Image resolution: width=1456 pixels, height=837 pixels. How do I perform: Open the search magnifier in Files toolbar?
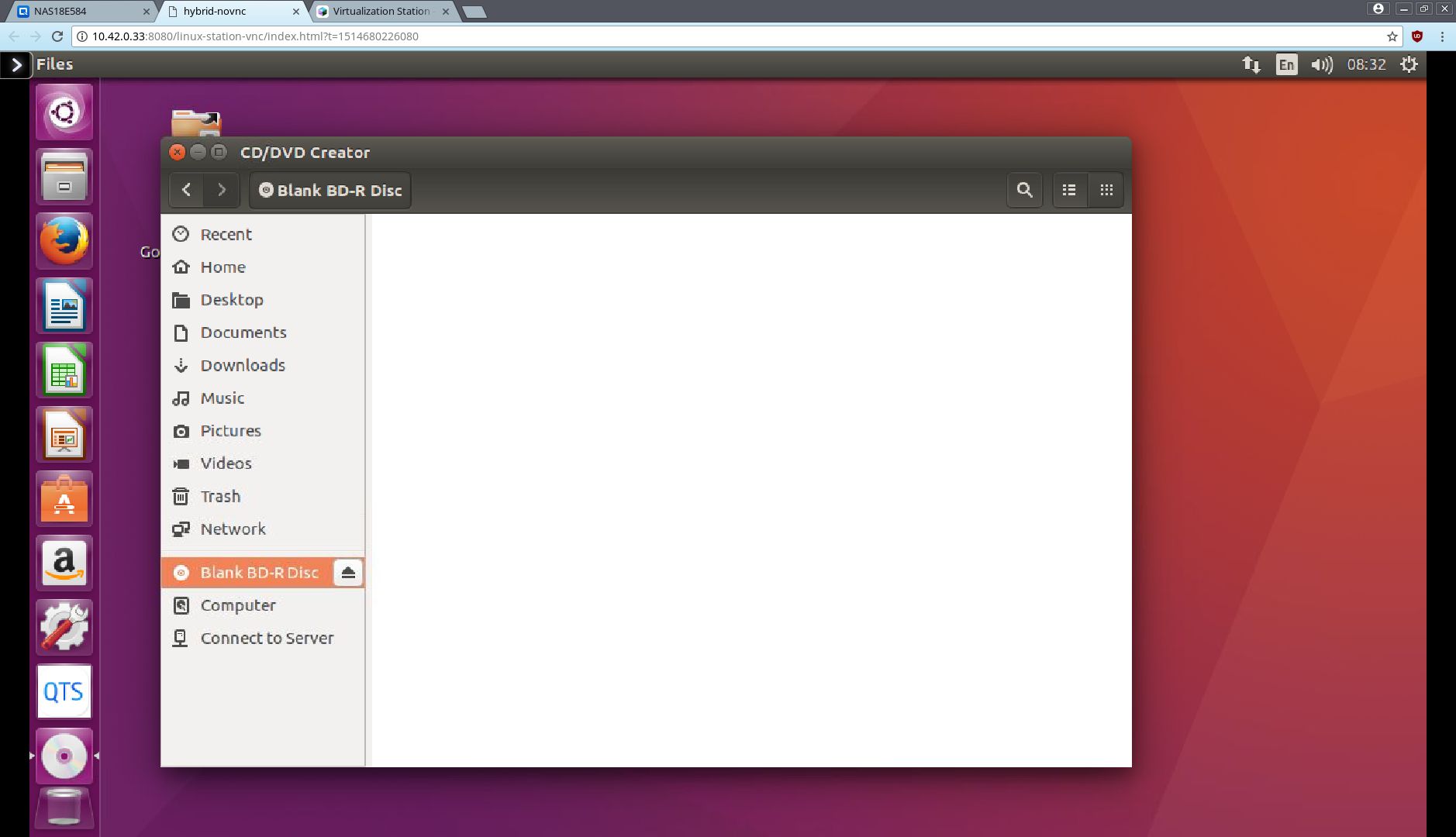point(1024,190)
